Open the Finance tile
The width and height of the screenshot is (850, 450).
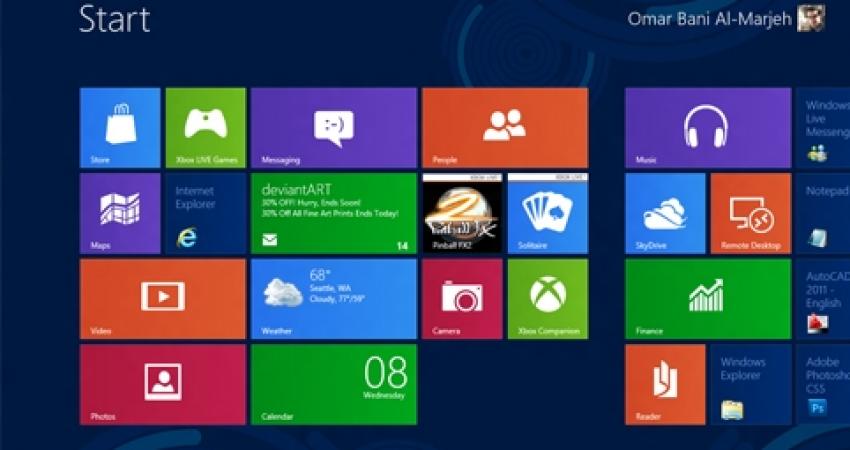point(708,299)
